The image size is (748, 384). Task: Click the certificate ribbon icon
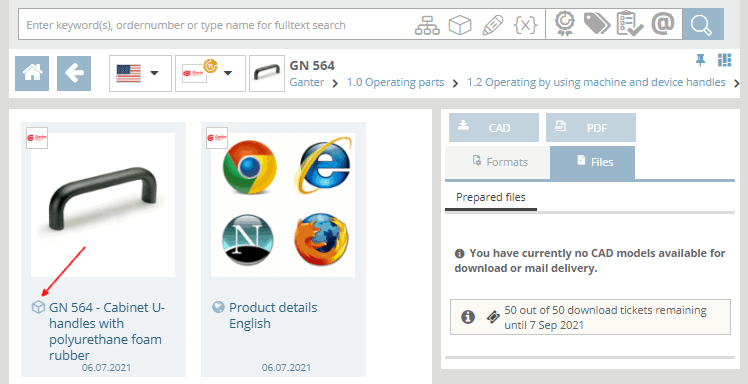pyautogui.click(x=565, y=24)
